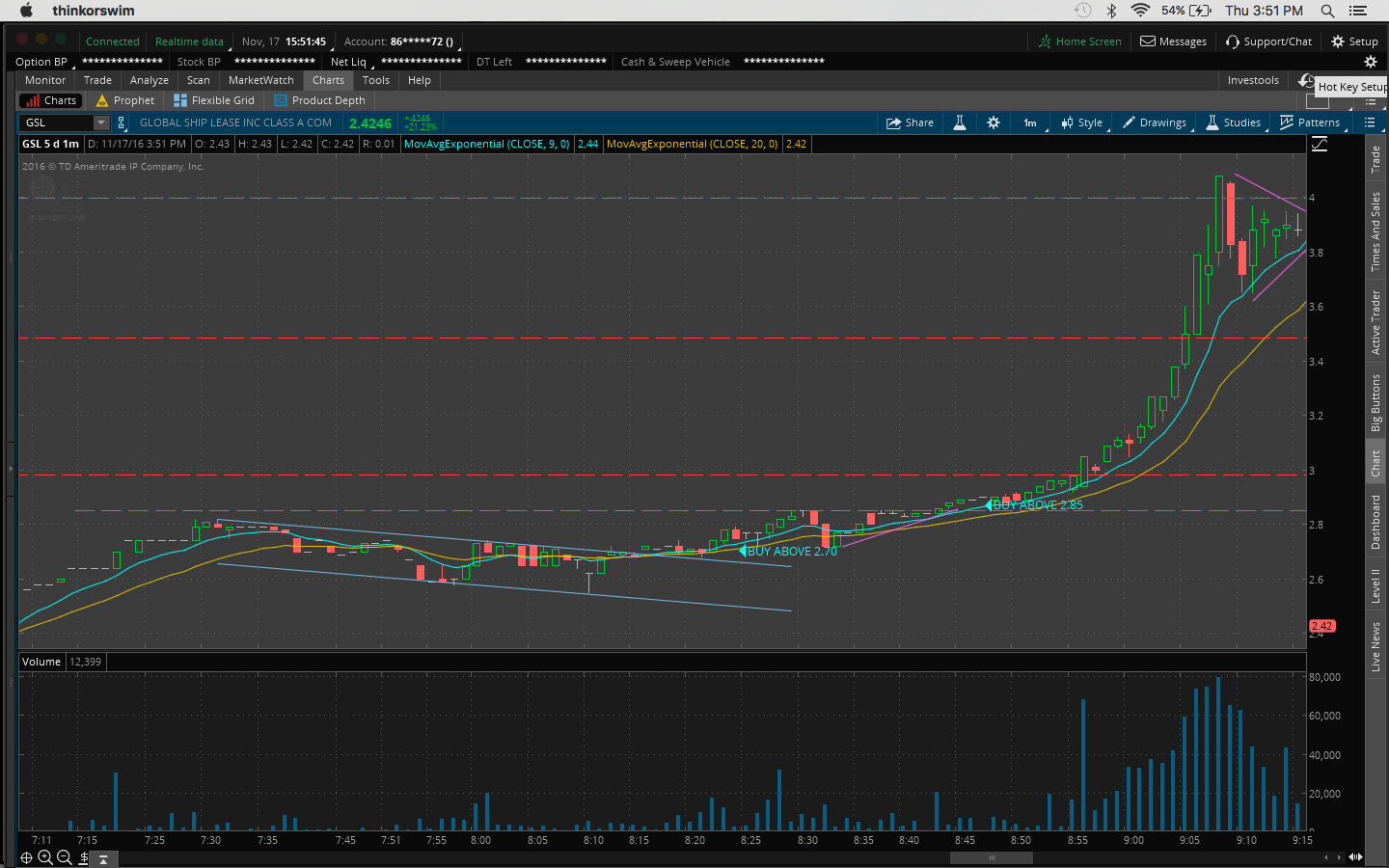This screenshot has height=868, width=1389.
Task: Open the Share chart option
Action: 910,122
